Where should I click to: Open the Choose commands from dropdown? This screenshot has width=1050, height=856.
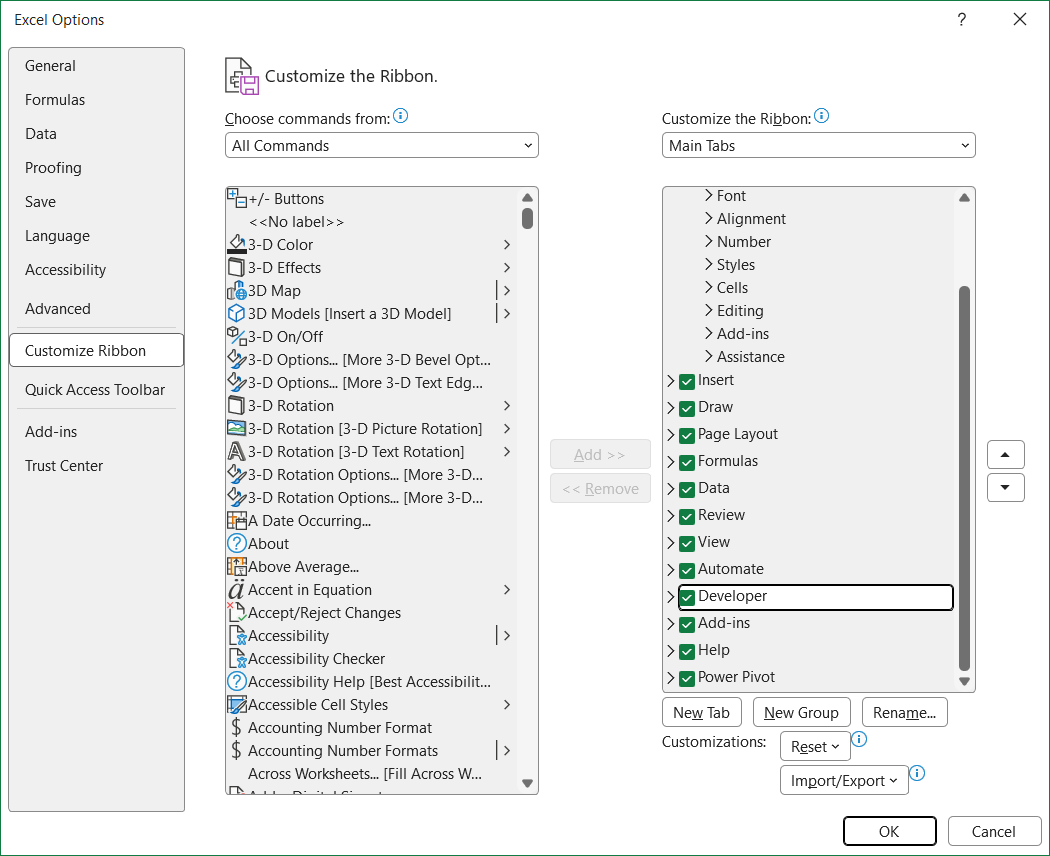click(381, 145)
